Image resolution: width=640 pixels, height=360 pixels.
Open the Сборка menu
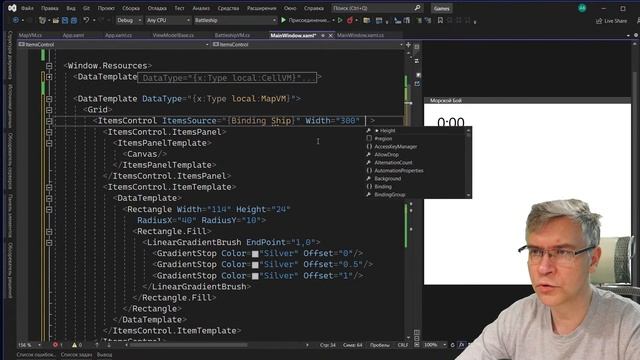(x=131, y=8)
